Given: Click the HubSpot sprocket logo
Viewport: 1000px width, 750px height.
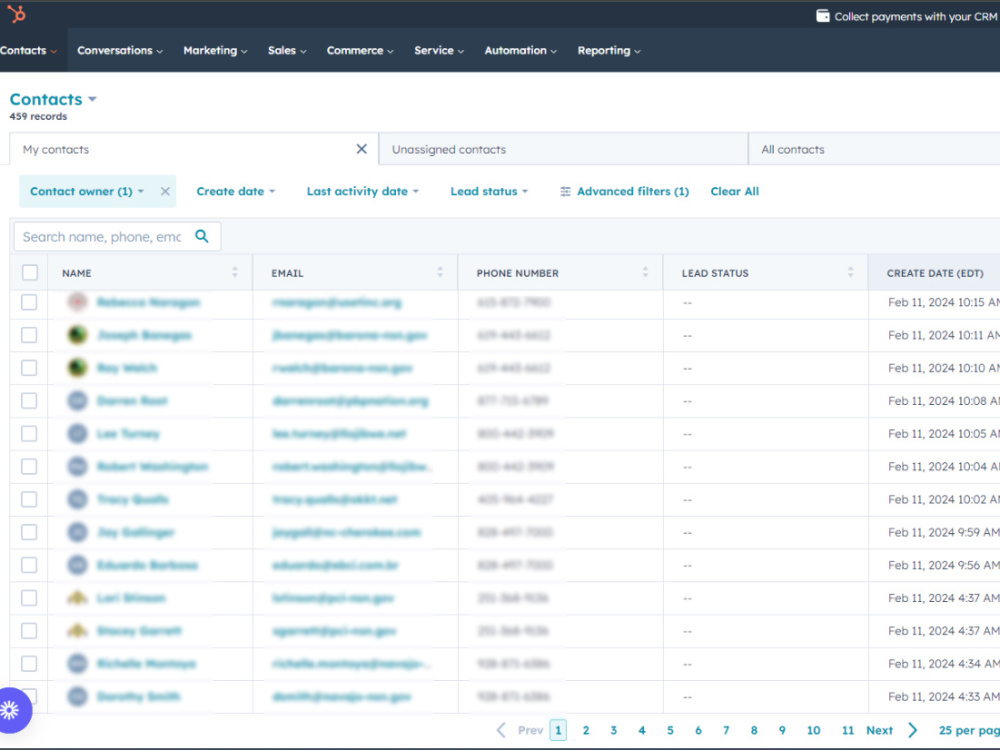Looking at the screenshot, I should tap(17, 13).
